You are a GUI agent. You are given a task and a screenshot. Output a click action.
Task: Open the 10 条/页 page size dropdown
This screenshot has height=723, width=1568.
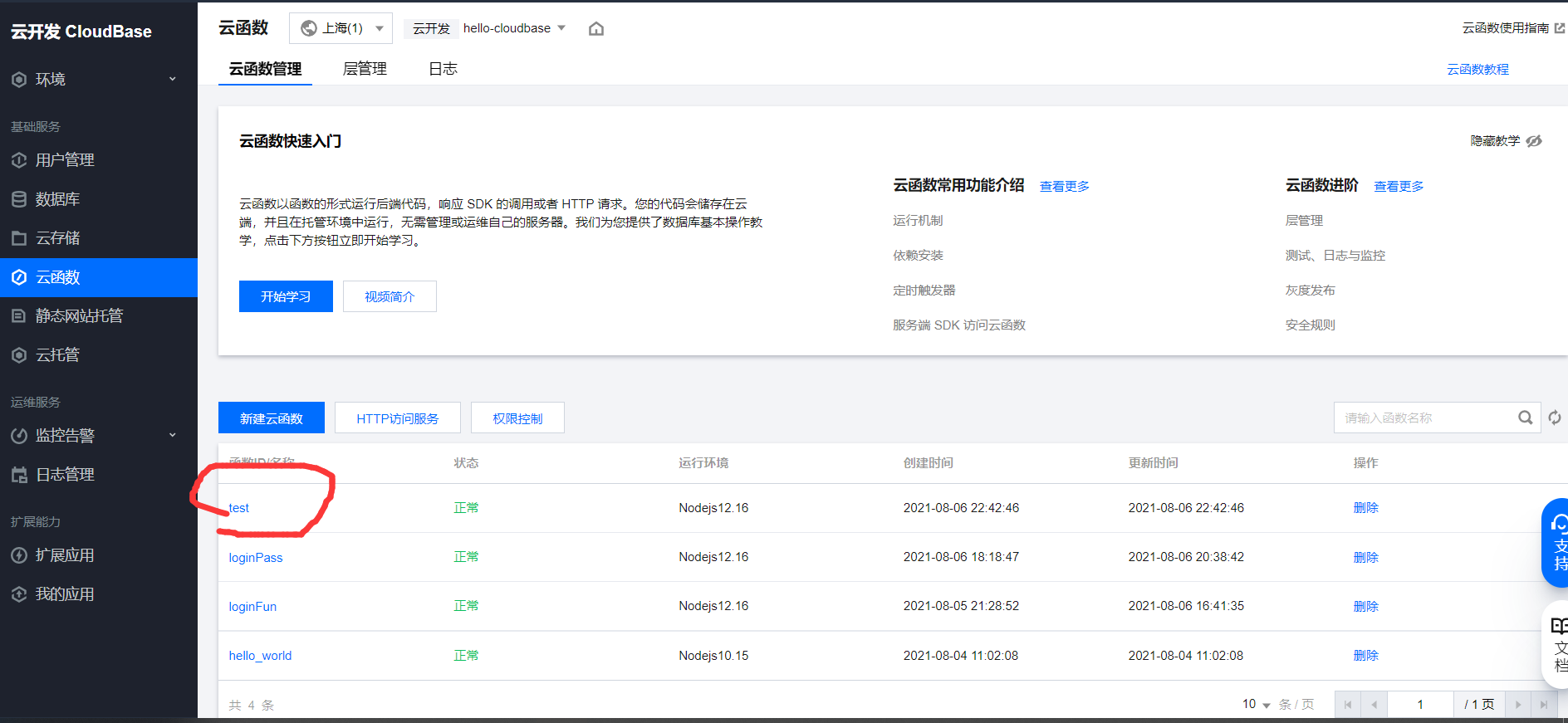click(1256, 704)
